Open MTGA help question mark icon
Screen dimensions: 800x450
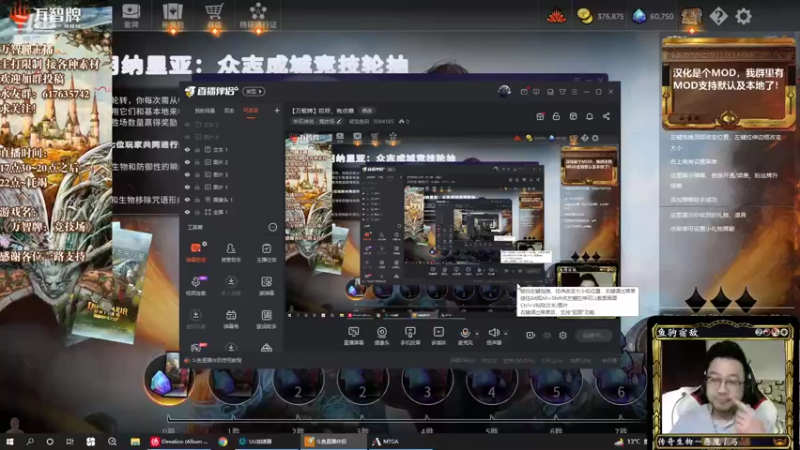point(718,16)
